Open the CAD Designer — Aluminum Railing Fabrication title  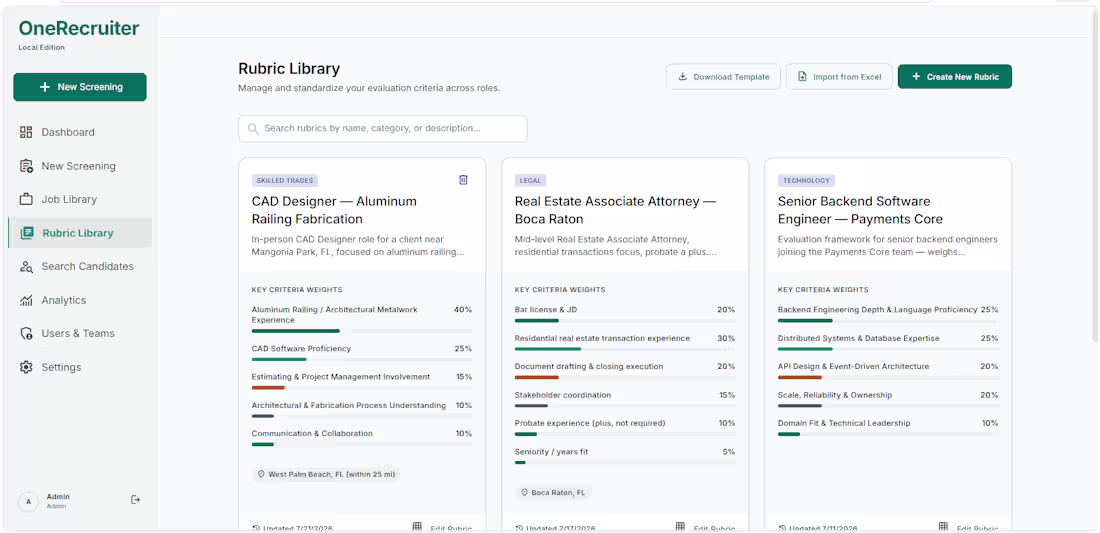[334, 210]
